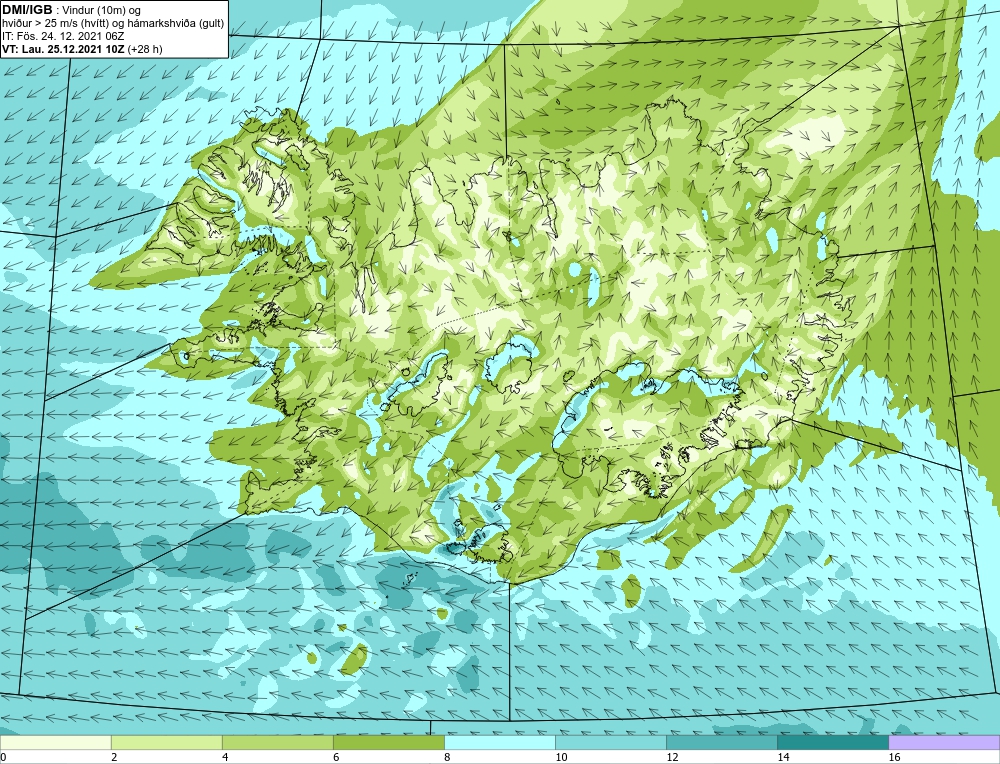Click the 4–6 m/s medium green legend swatch

coord(277,742)
